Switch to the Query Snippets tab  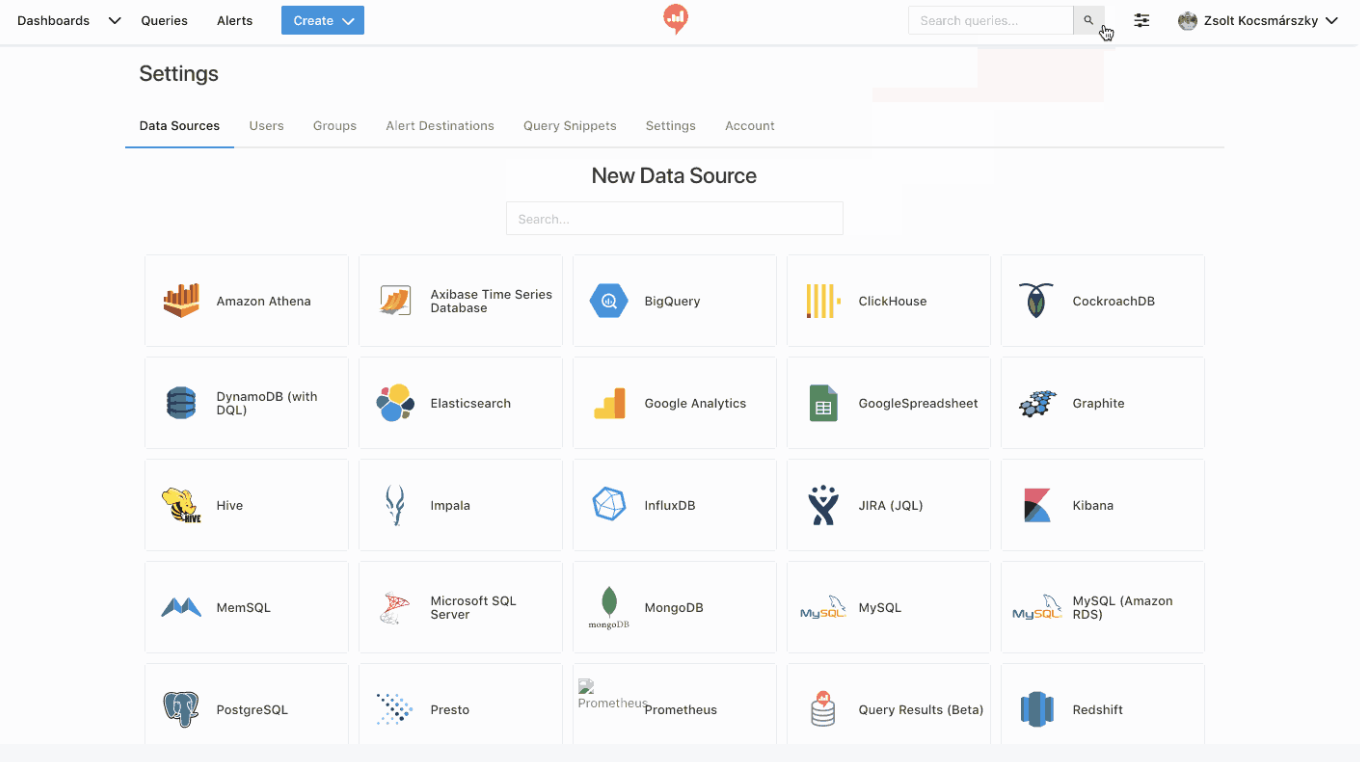(x=570, y=126)
